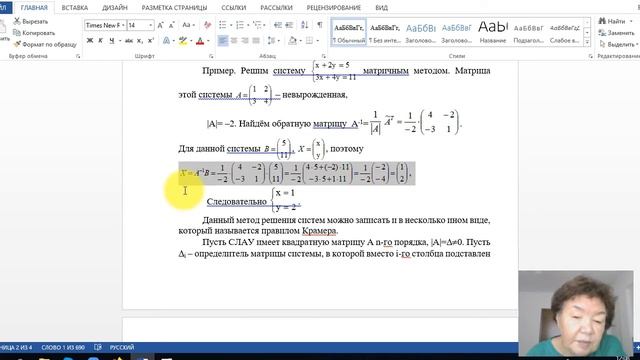Apply the Подзаголовок style
The width and height of the screenshot is (640, 360).
[x=529, y=32]
